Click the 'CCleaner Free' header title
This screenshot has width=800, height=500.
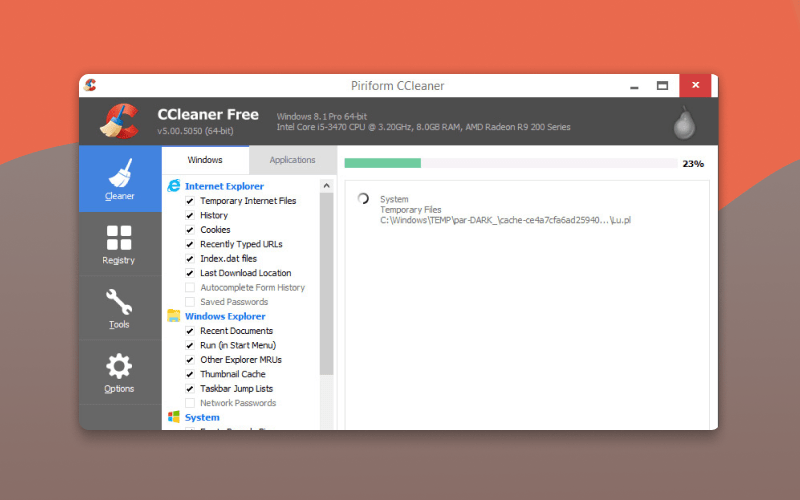[x=208, y=114]
